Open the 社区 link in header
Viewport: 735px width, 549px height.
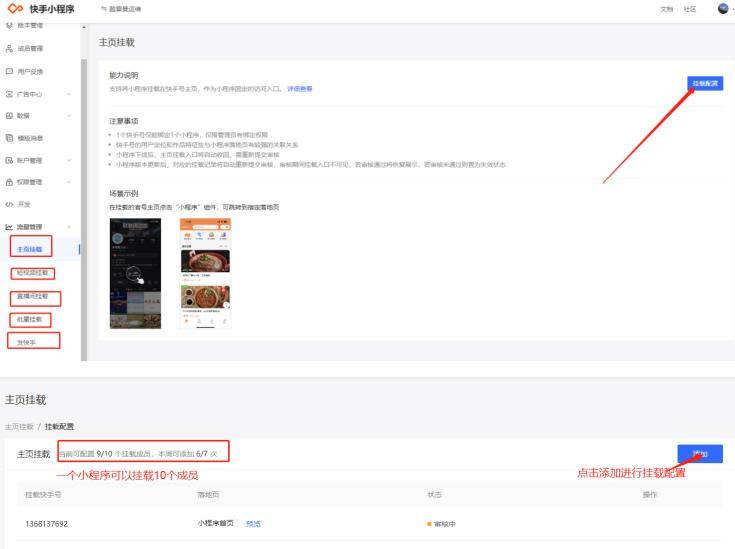[x=690, y=9]
